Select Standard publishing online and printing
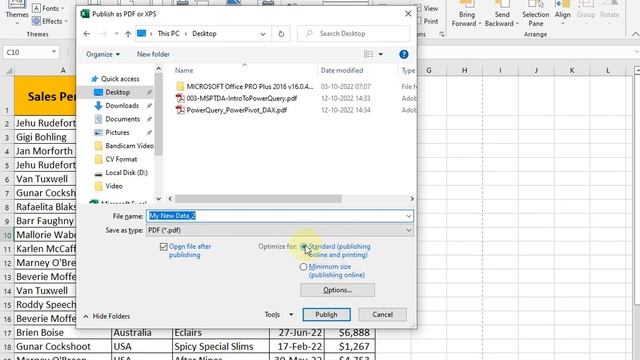This screenshot has width=640, height=360. click(303, 247)
